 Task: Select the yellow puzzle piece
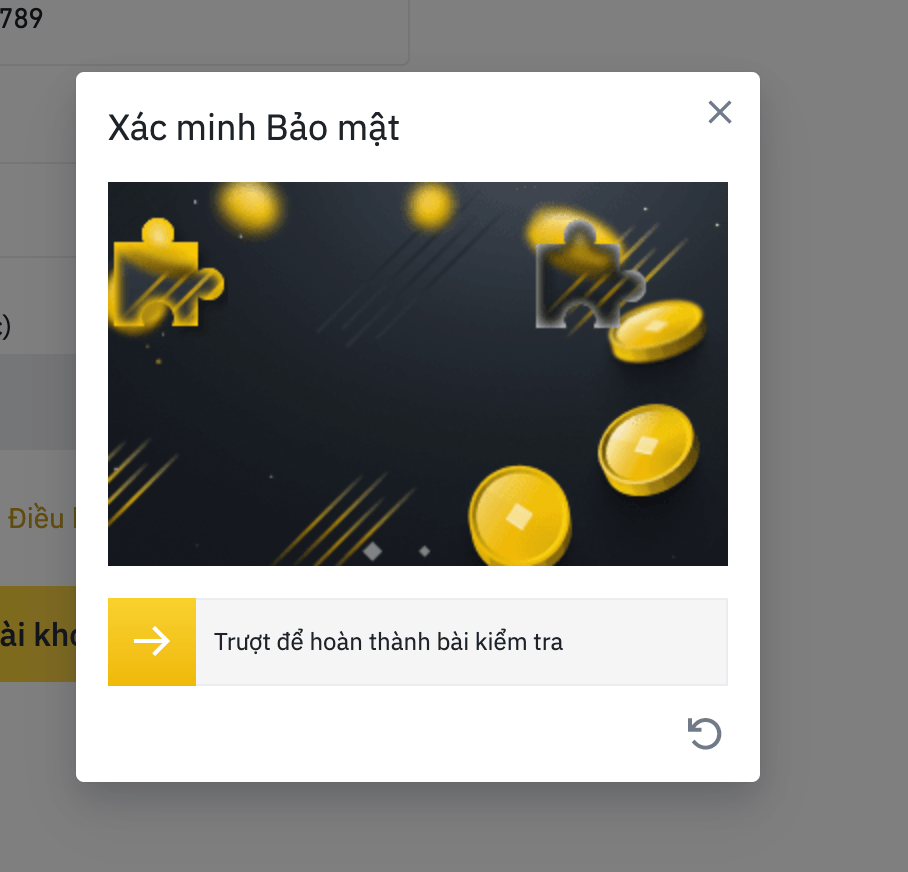(x=167, y=274)
